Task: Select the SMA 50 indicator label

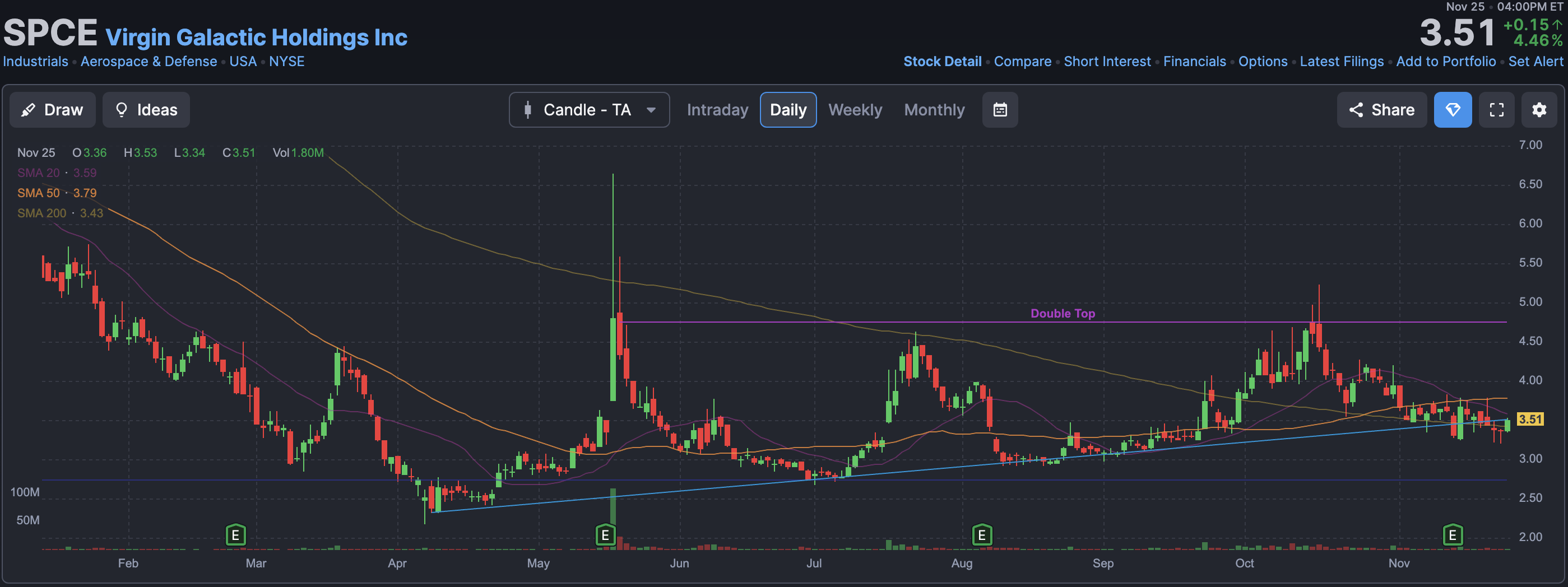Action: (57, 193)
